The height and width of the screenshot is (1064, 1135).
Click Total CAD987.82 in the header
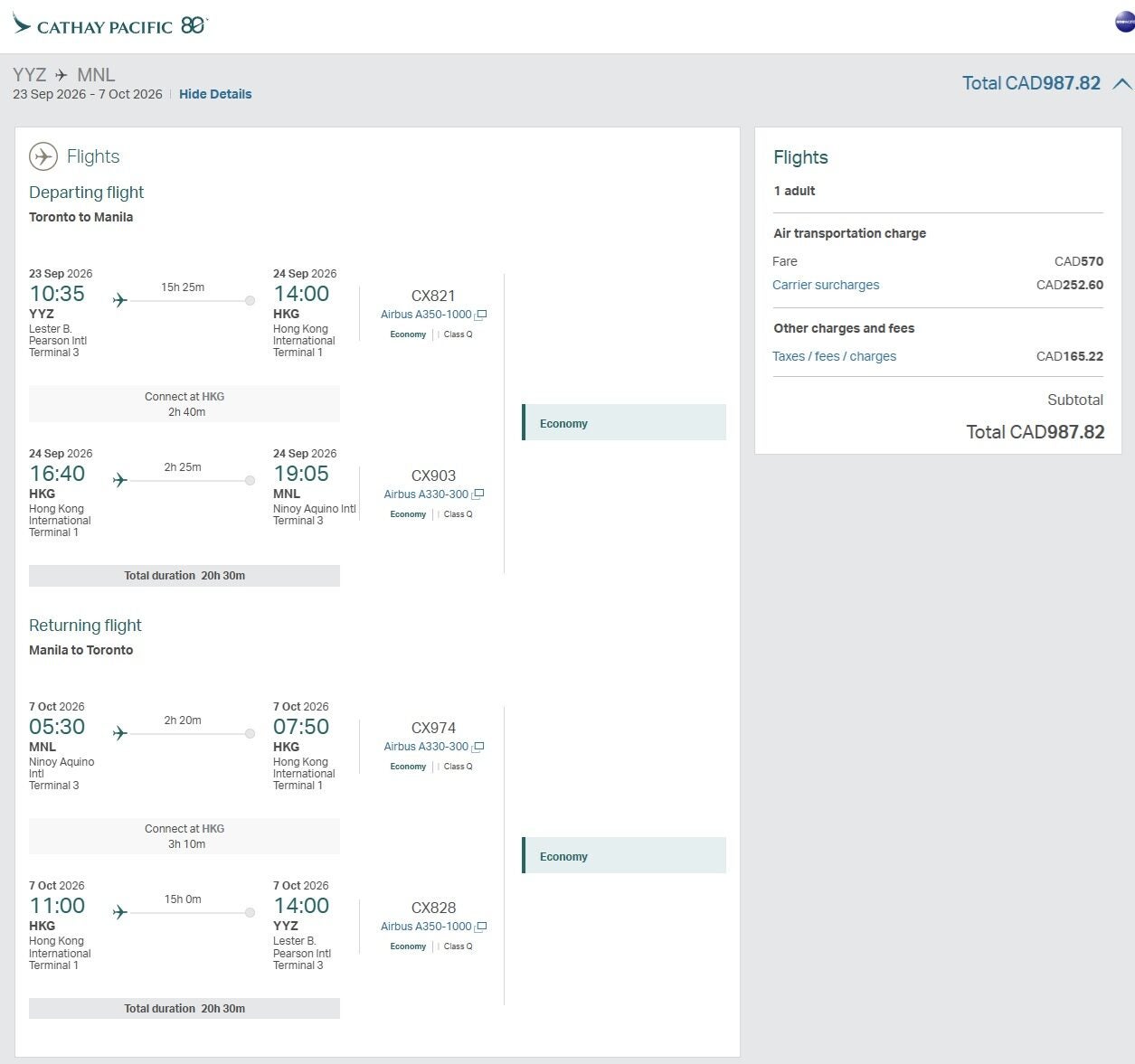(x=1031, y=83)
